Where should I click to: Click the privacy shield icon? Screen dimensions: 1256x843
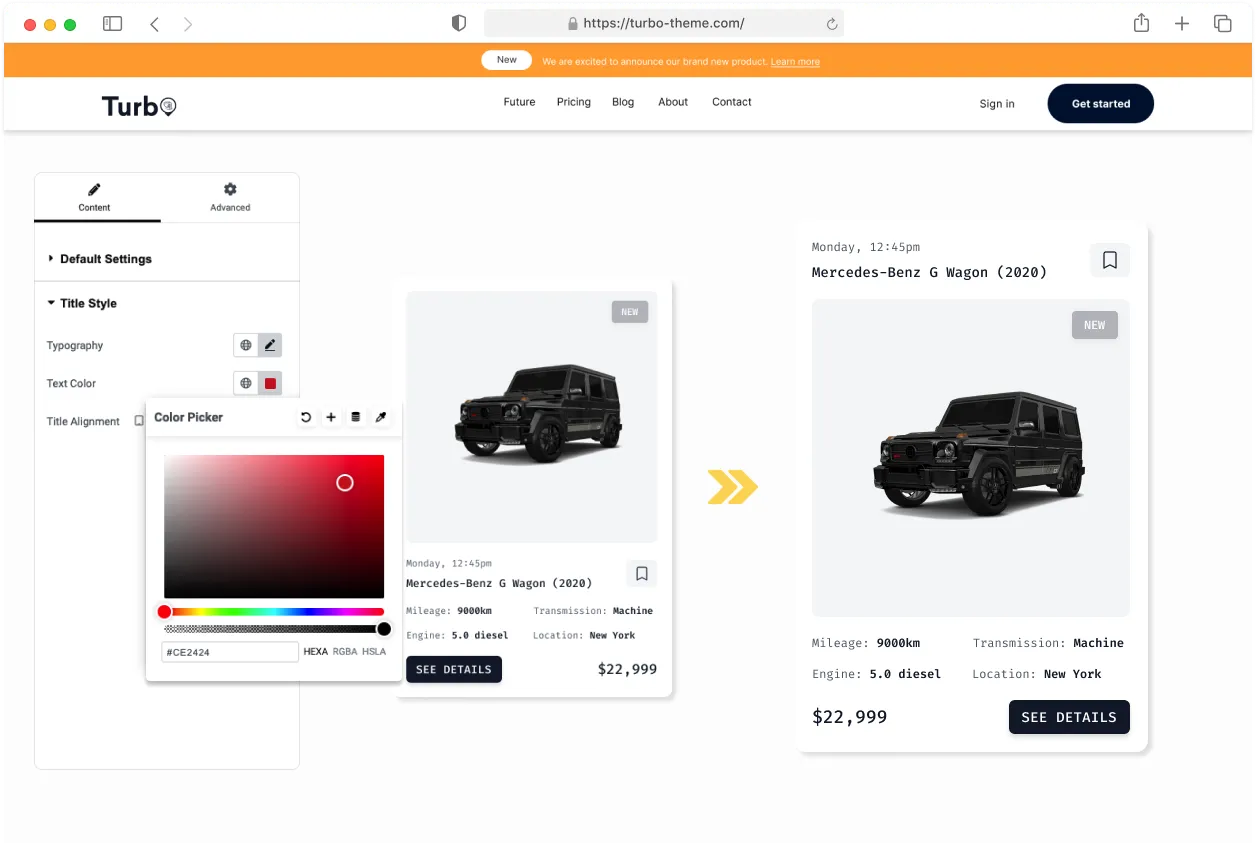[459, 23]
